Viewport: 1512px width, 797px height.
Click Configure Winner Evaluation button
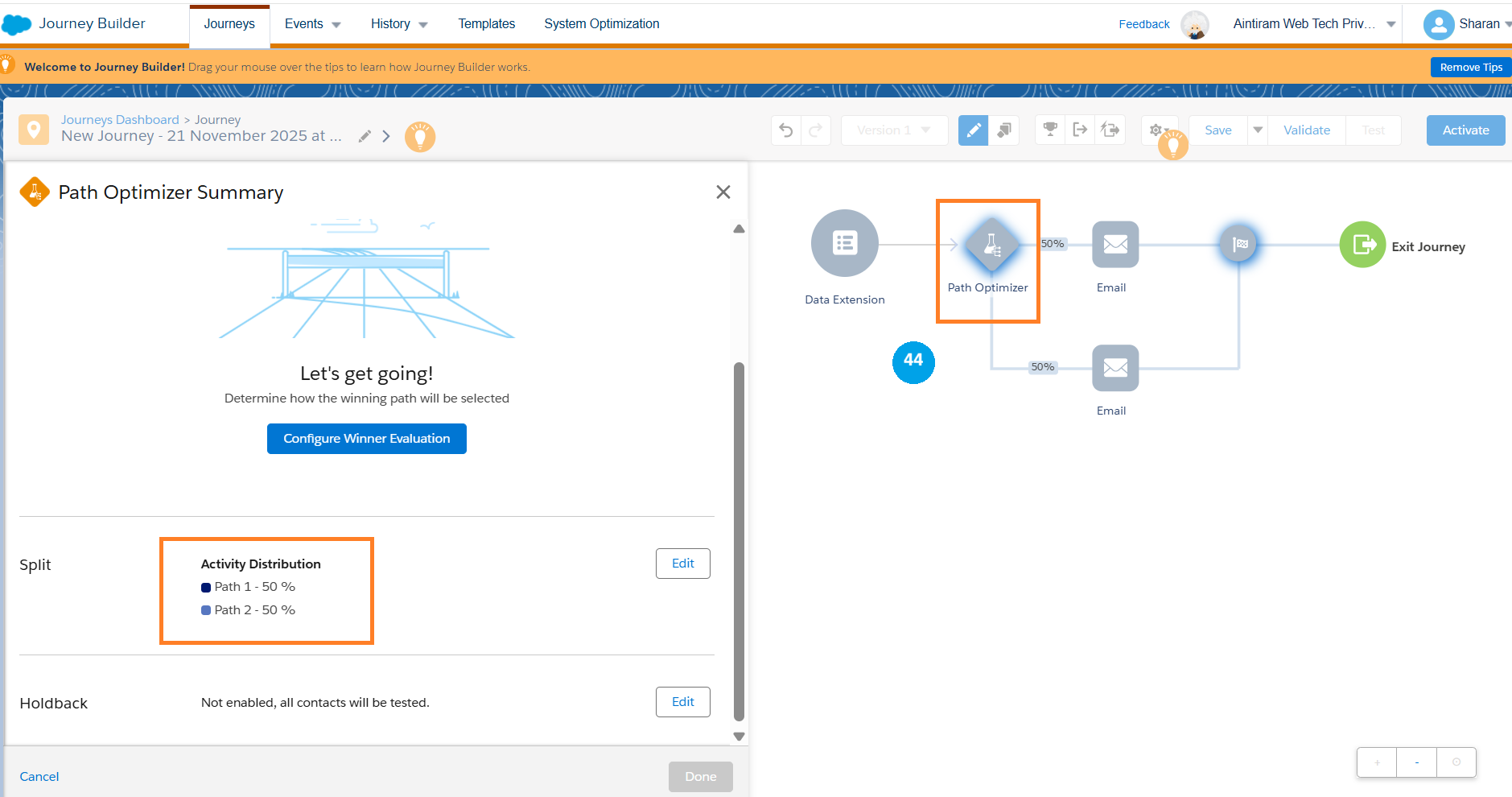click(366, 439)
